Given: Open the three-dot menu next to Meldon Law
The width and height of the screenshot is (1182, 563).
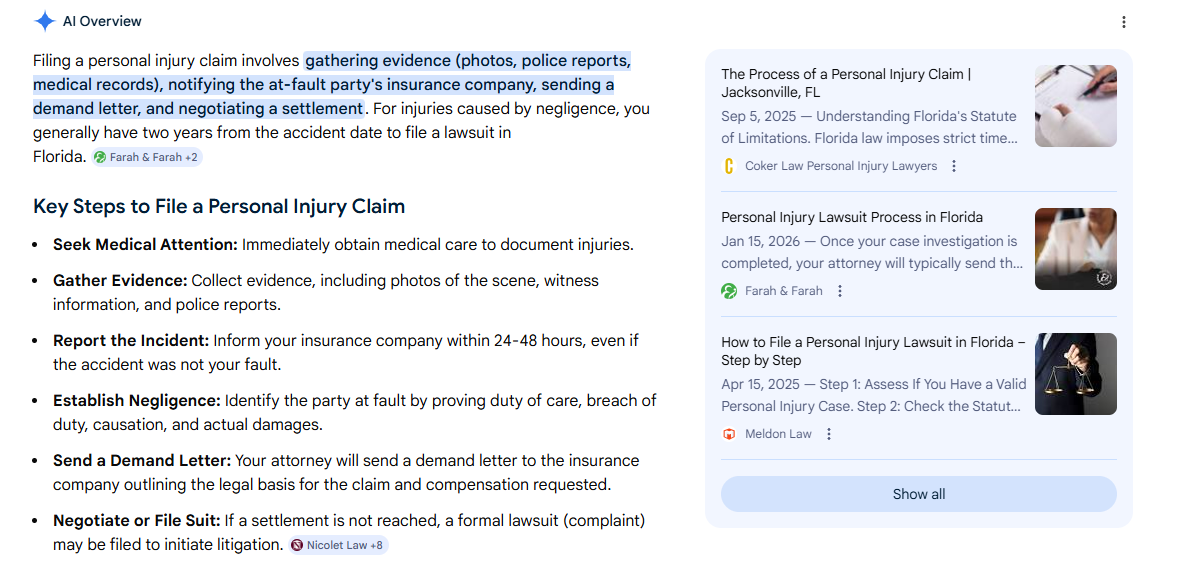Looking at the screenshot, I should [x=828, y=434].
